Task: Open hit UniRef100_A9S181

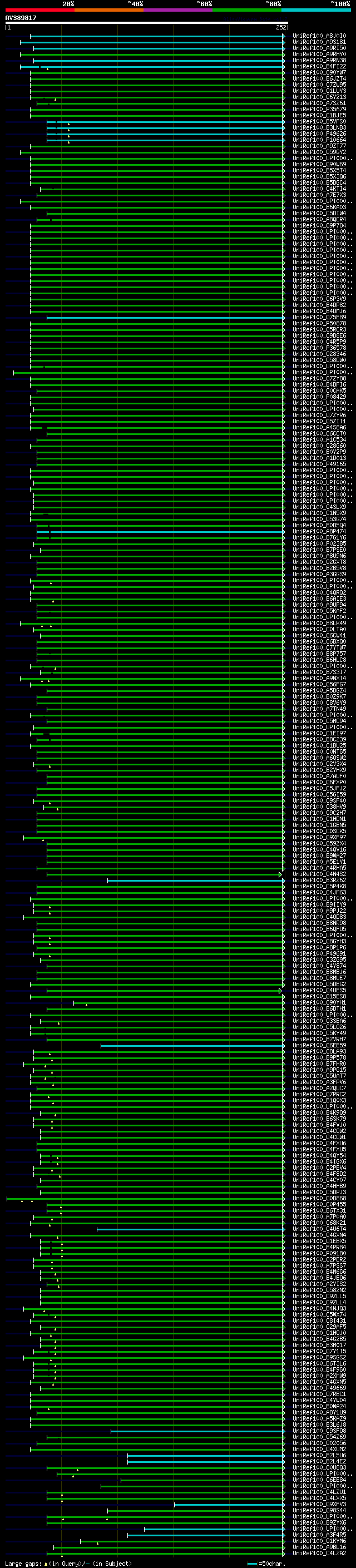Action: (319, 42)
